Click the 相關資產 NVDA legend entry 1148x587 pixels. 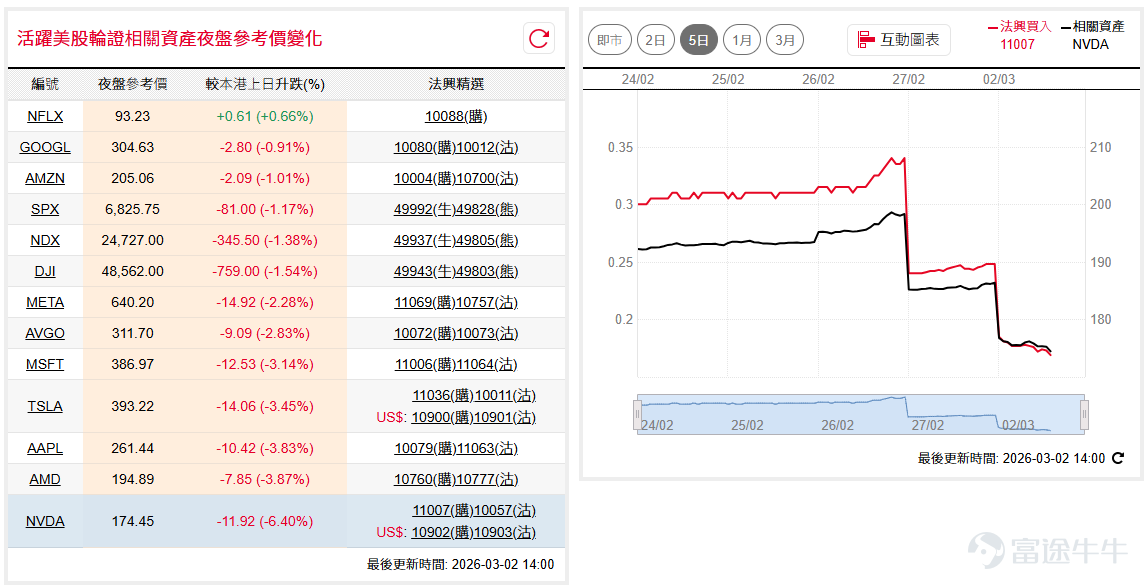click(x=1092, y=35)
